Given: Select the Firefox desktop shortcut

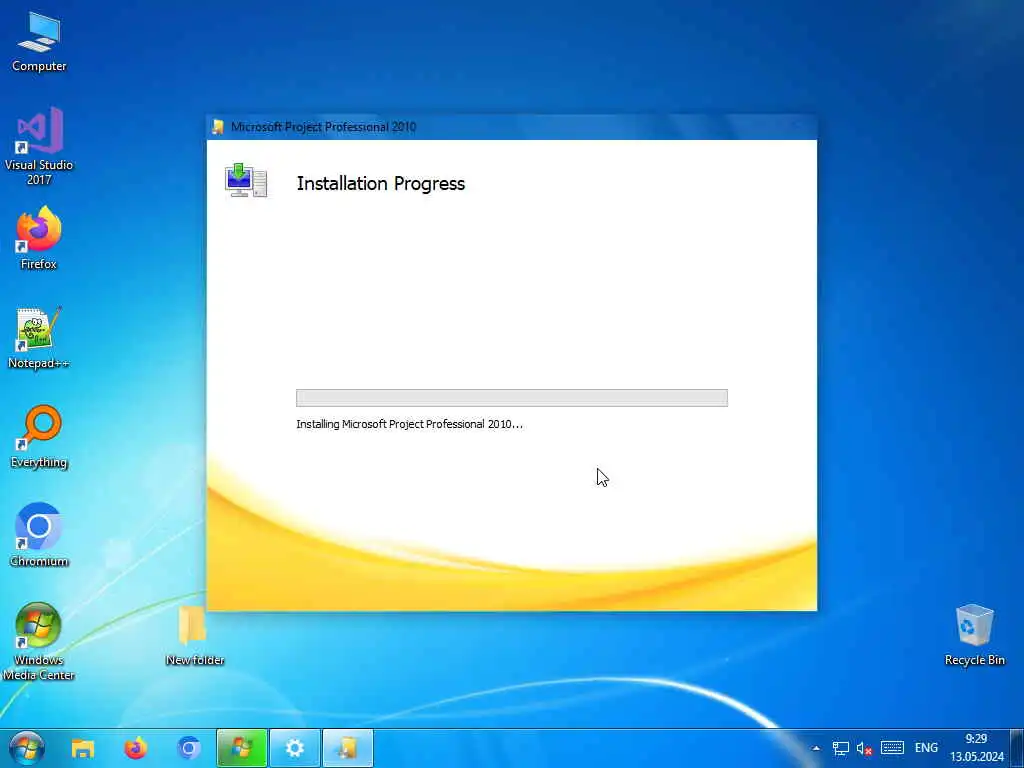Looking at the screenshot, I should pyautogui.click(x=39, y=238).
